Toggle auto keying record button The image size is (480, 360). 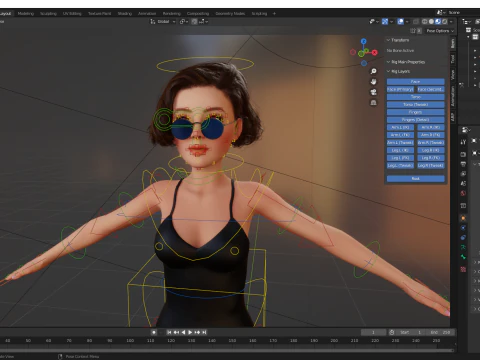click(154, 332)
